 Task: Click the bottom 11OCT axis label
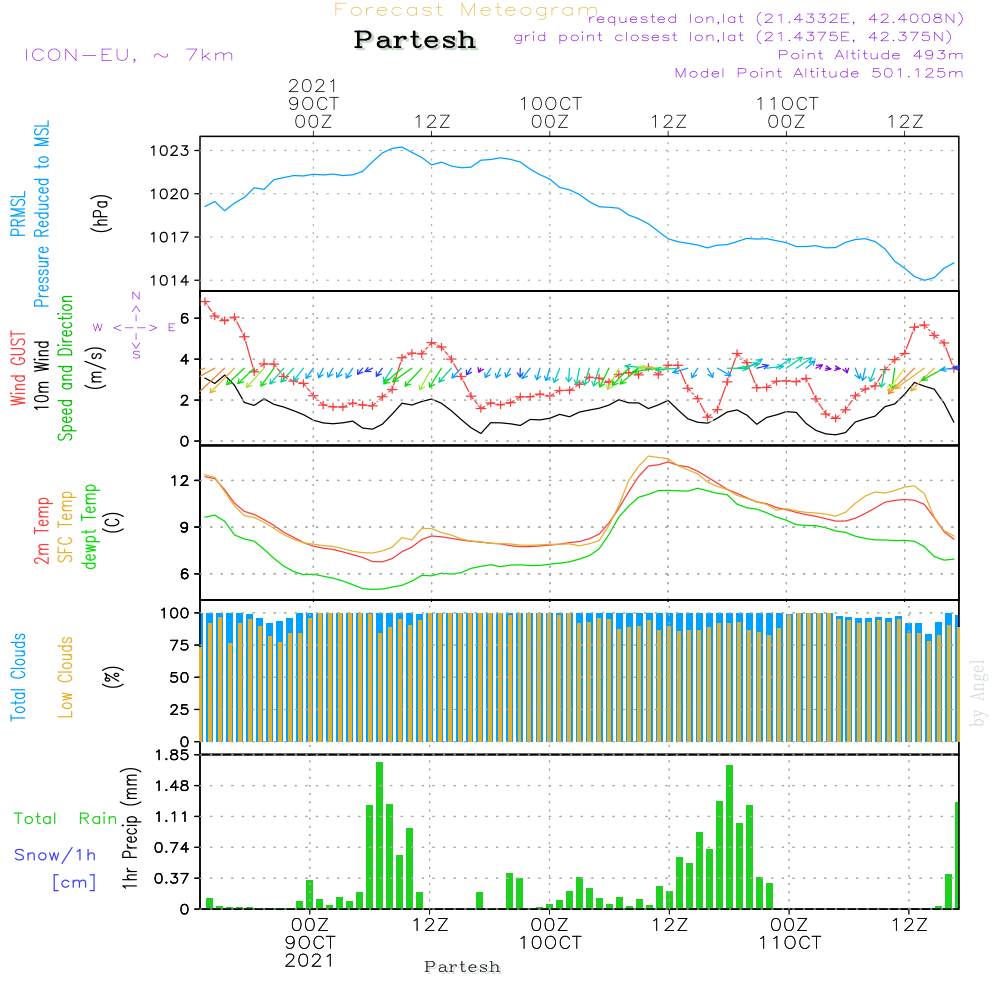[x=790, y=943]
